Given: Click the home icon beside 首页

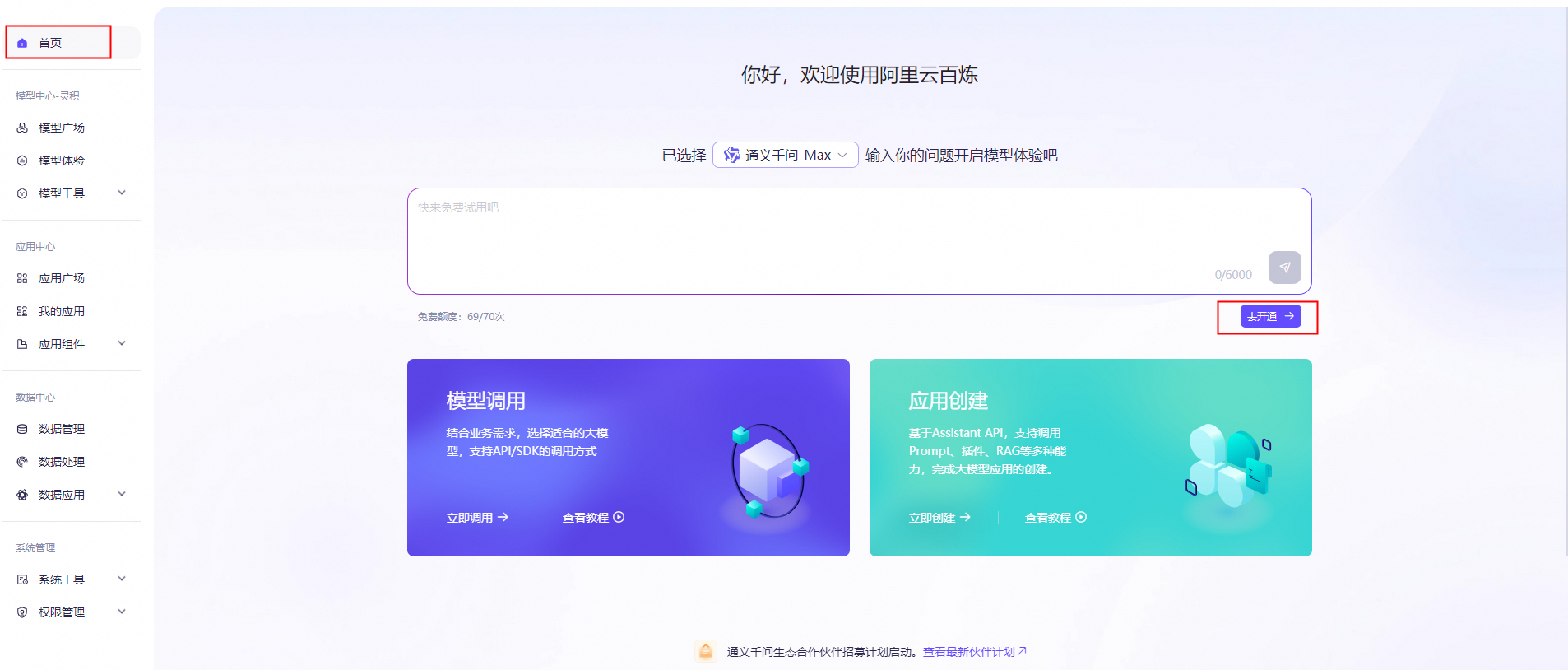Looking at the screenshot, I should coord(22,43).
